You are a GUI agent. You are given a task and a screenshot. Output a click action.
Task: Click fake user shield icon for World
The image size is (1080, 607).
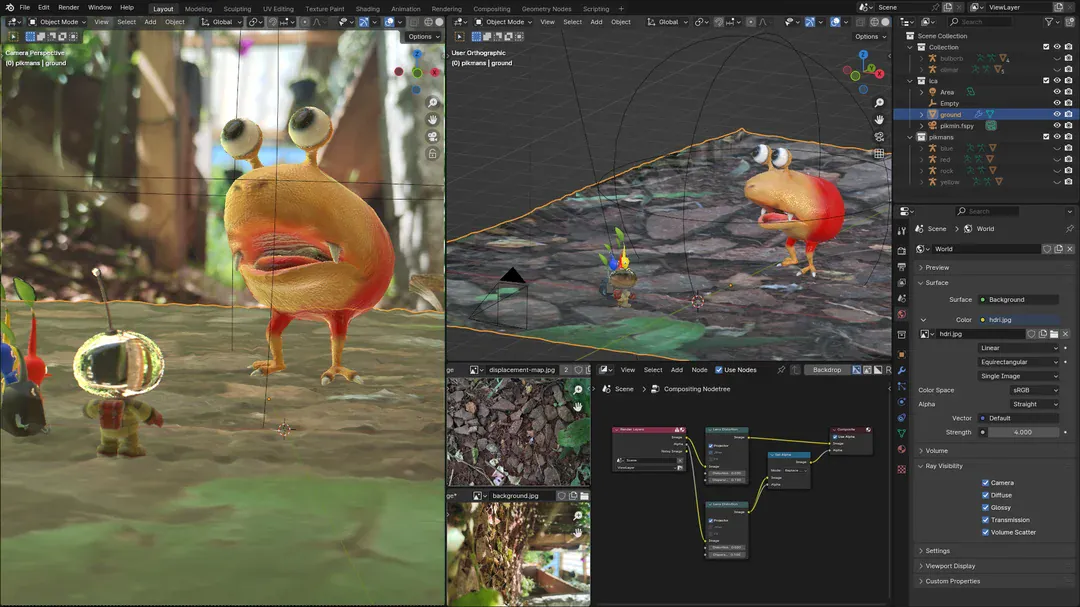coord(1047,249)
